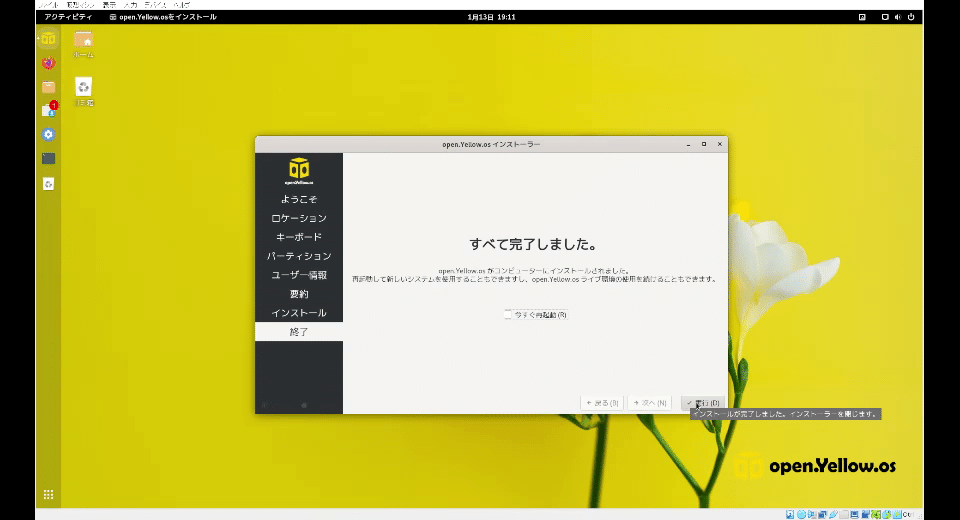This screenshot has height=520, width=960.
Task: Click the power icon in the top bar
Action: 911,17
